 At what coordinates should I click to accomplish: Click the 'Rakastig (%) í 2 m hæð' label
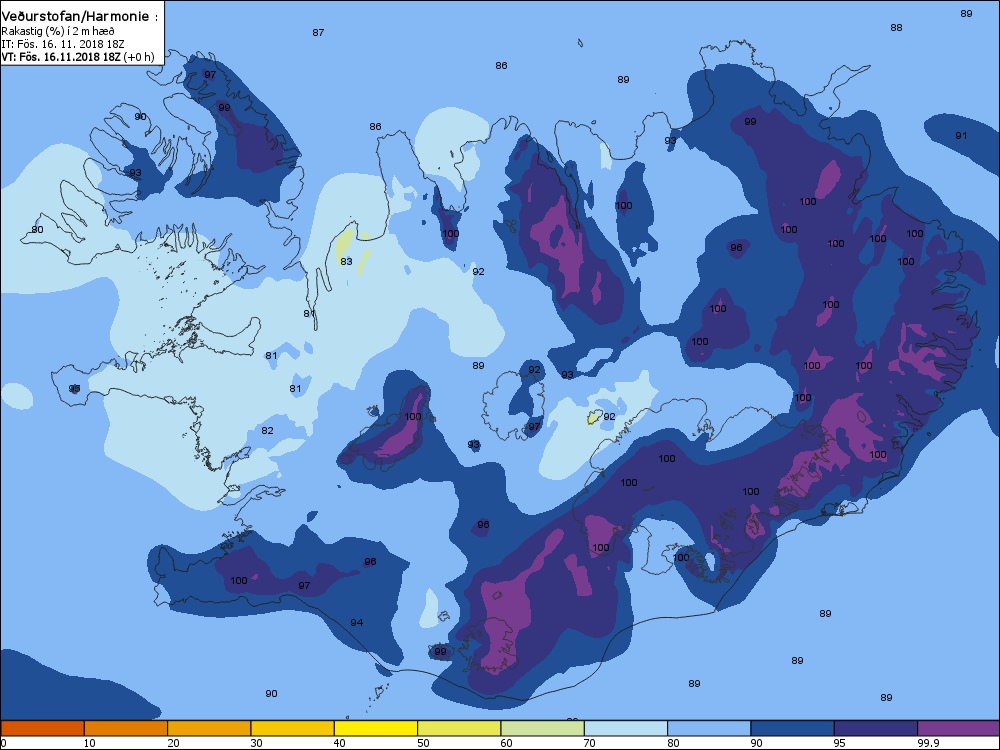coord(57,31)
